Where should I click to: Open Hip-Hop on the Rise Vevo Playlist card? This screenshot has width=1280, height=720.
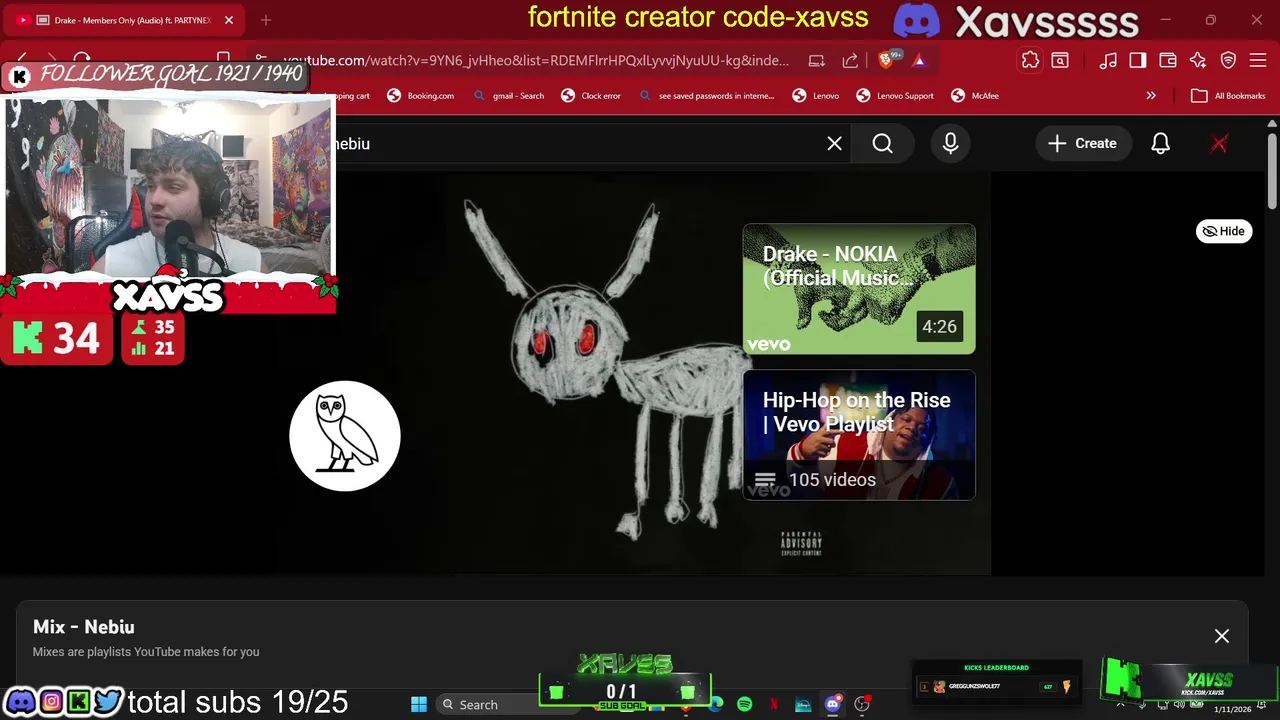tap(859, 435)
